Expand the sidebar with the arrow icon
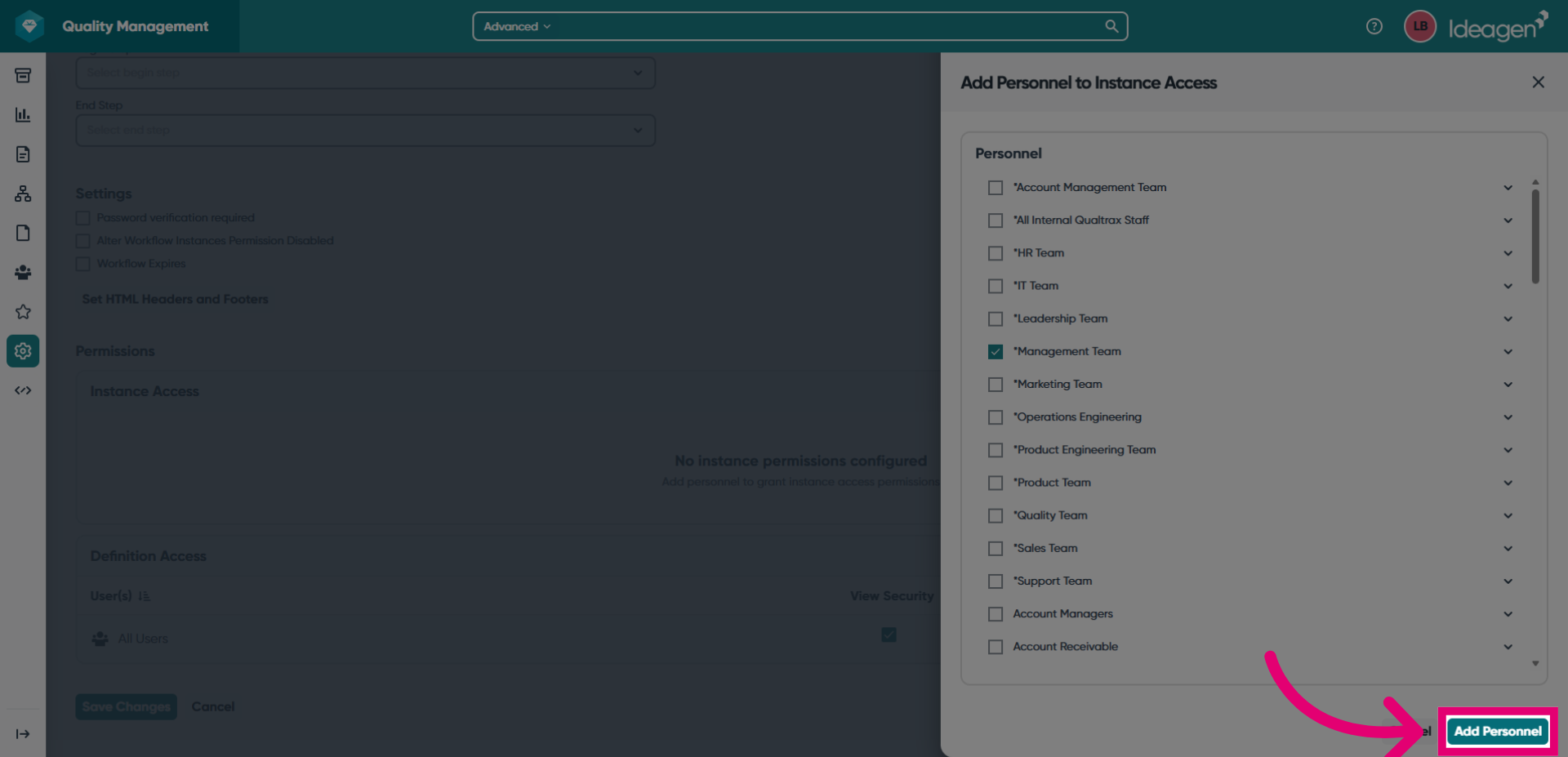Screen dimensions: 1568x757 23,734
